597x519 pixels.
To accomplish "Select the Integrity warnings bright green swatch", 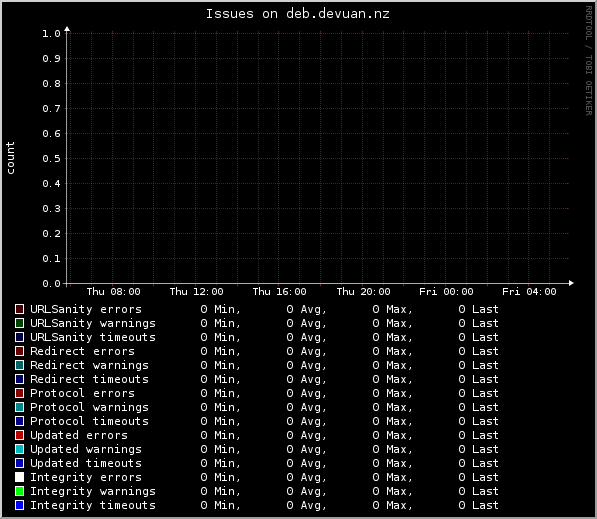I will coord(19,491).
